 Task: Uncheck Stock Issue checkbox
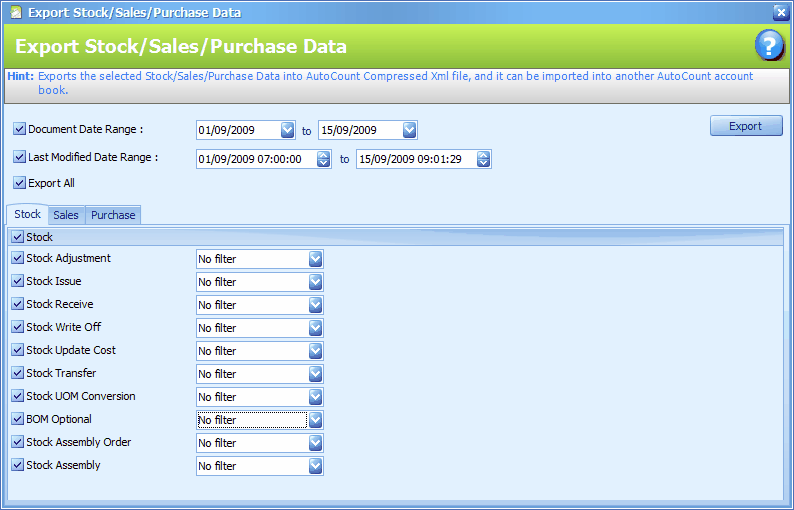click(17, 281)
